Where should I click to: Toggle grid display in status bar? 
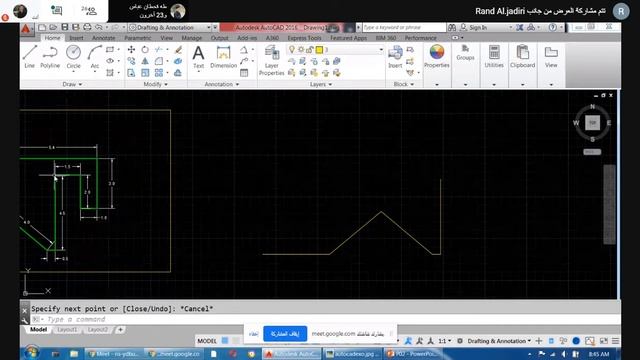coord(225,340)
